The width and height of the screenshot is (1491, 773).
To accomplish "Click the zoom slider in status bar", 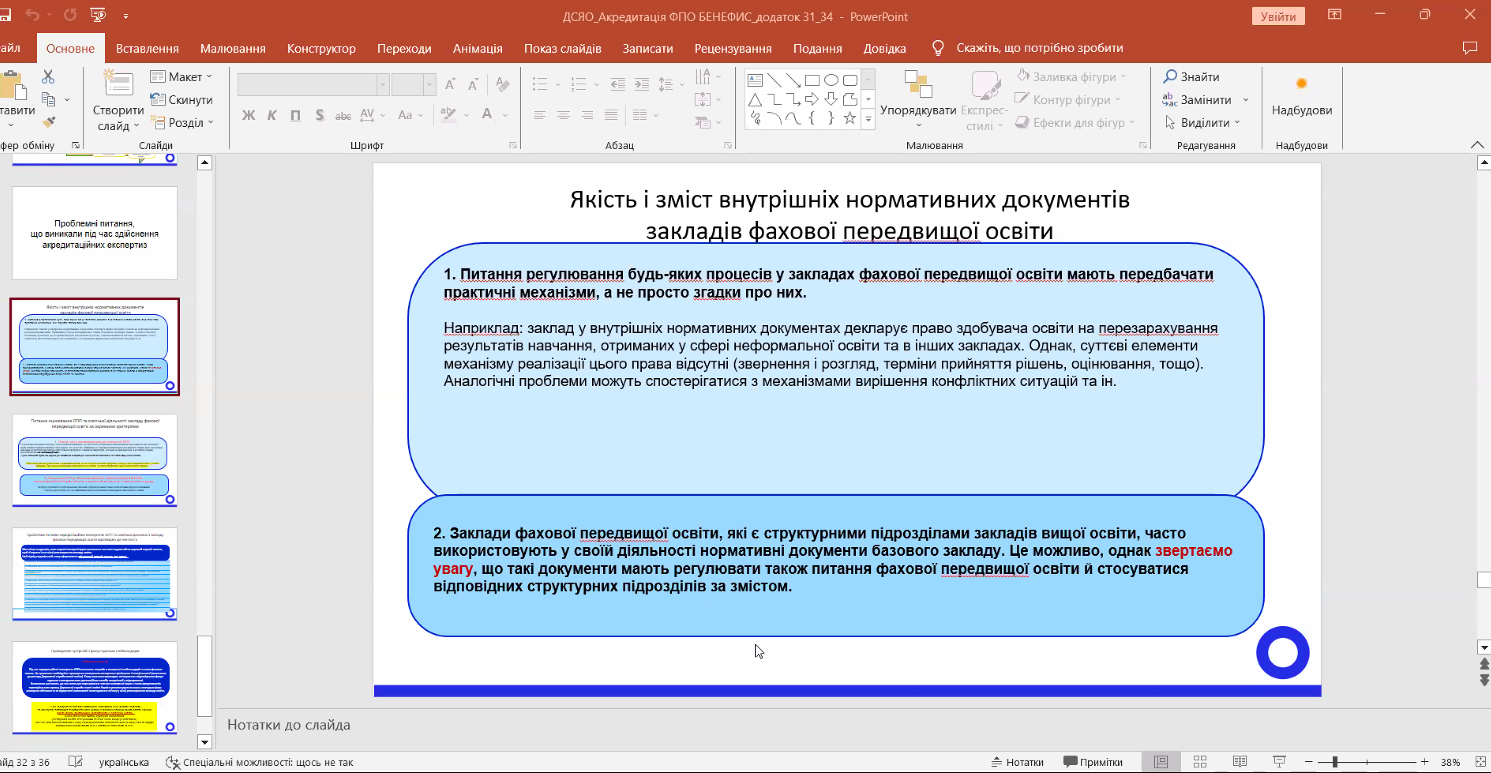I will [1366, 762].
